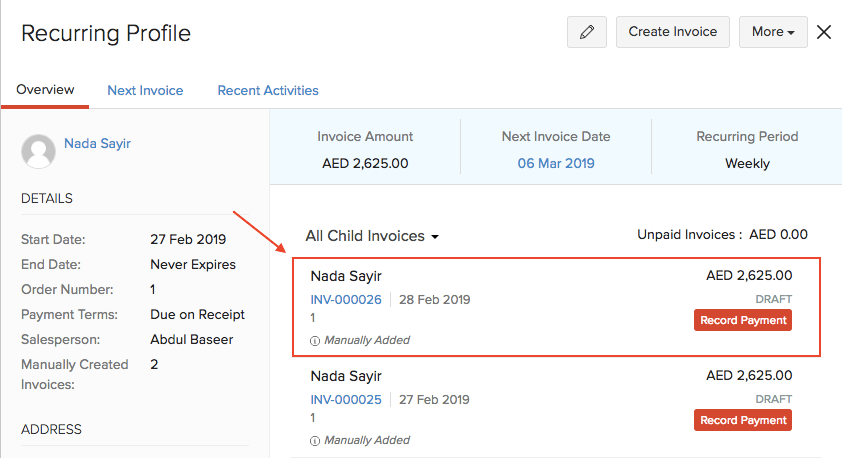Open invoice link INV-000026
Screen dimensions: 842x458
click(x=346, y=299)
